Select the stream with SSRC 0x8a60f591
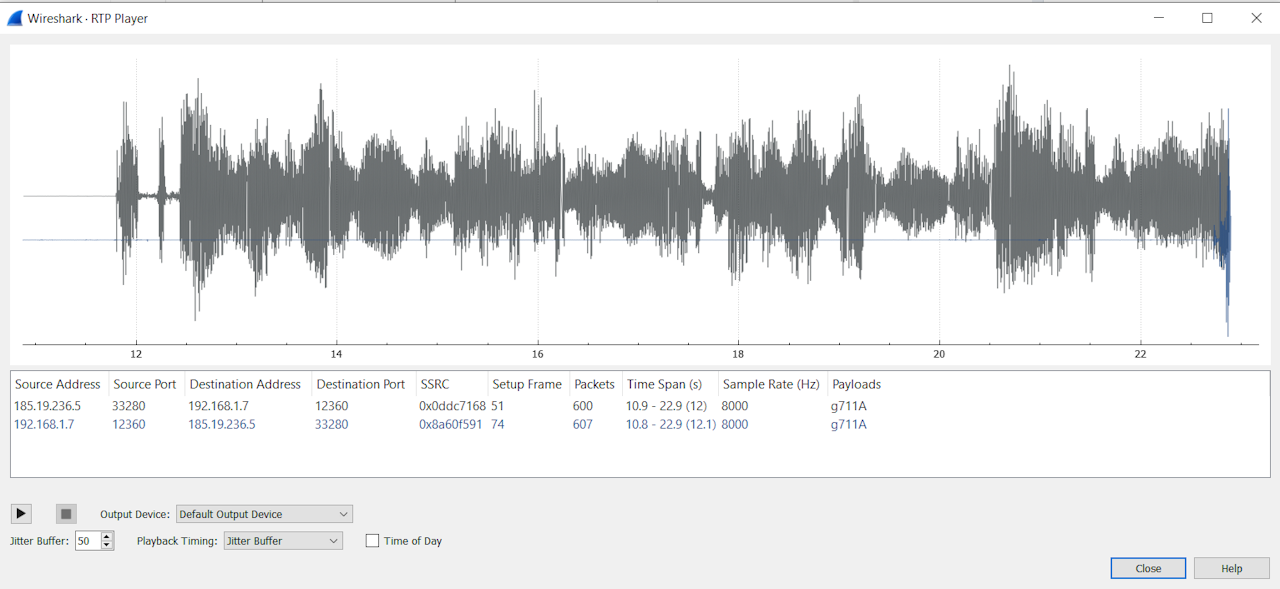The width and height of the screenshot is (1280, 589). click(451, 424)
